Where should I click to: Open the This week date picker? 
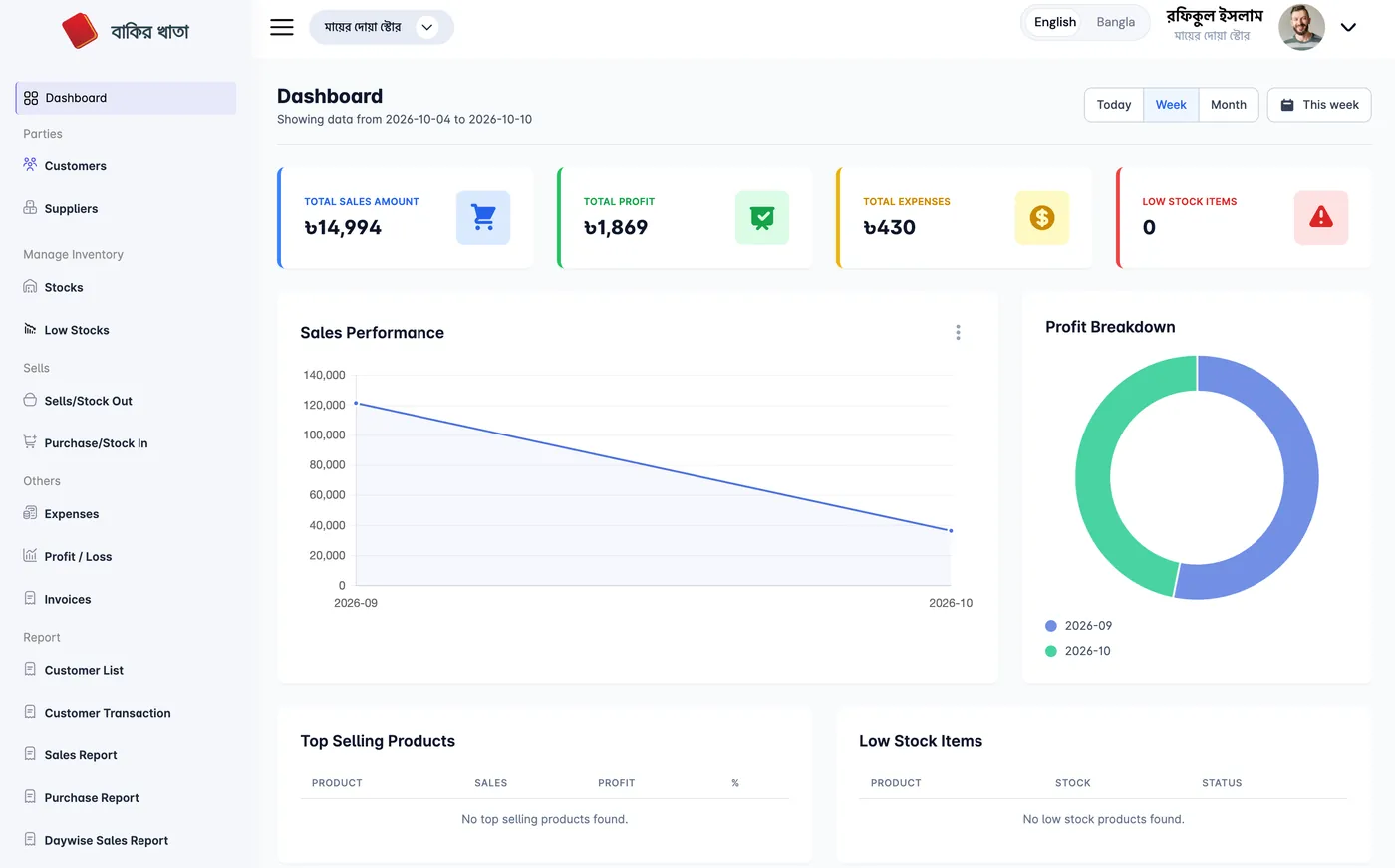(1319, 105)
